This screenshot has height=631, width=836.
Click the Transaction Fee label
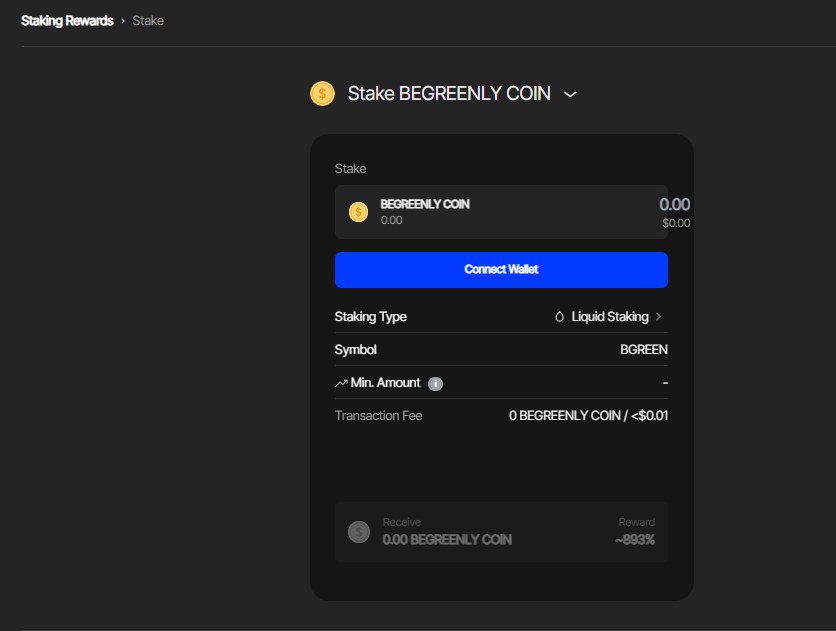379,416
